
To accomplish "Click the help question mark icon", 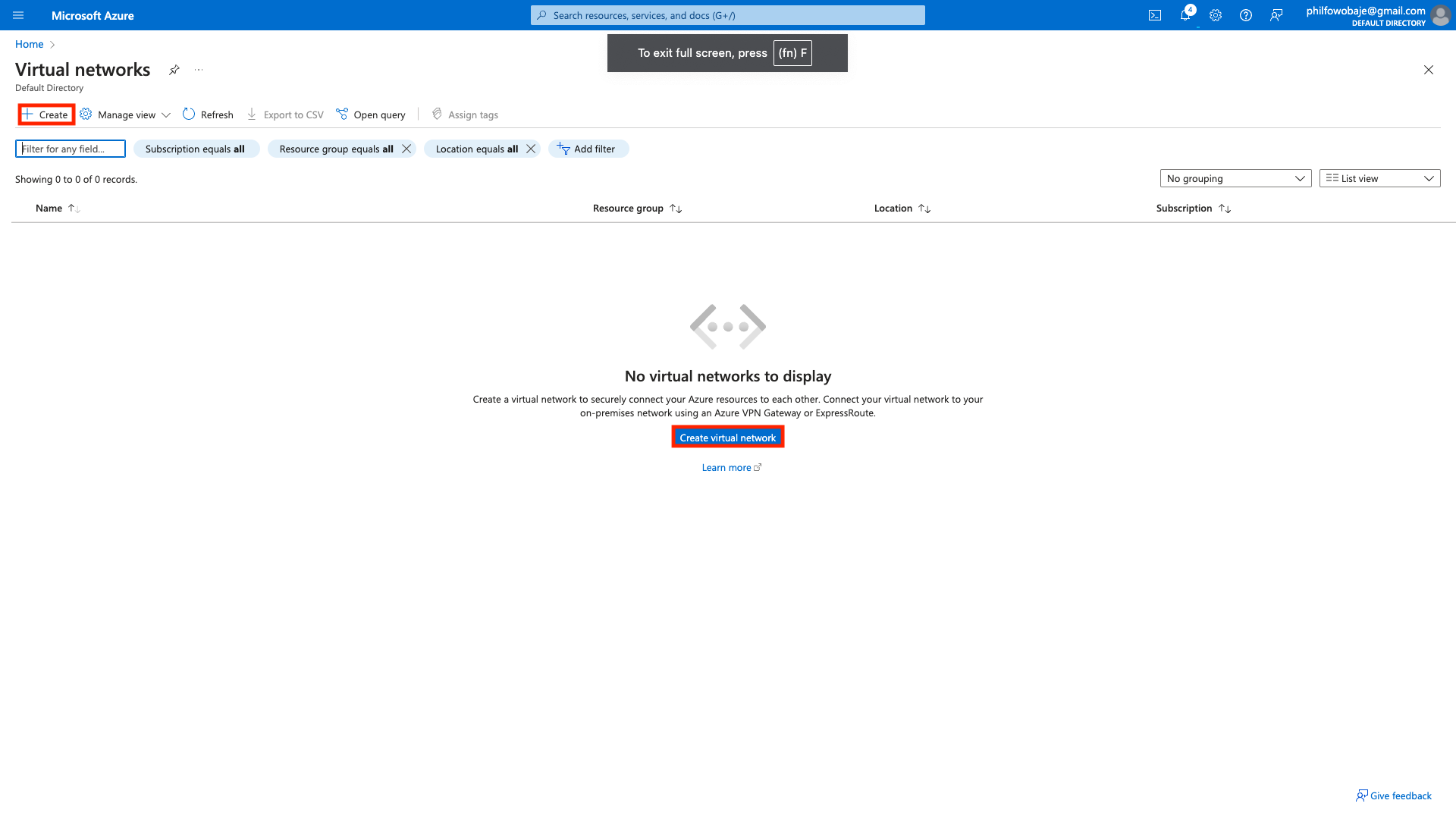I will pos(1246,15).
